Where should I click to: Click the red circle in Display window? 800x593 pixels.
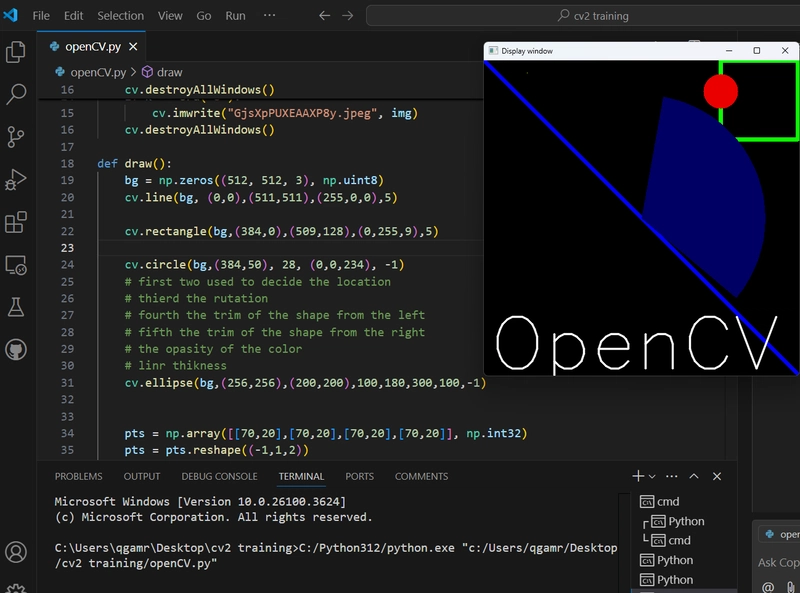[x=720, y=91]
